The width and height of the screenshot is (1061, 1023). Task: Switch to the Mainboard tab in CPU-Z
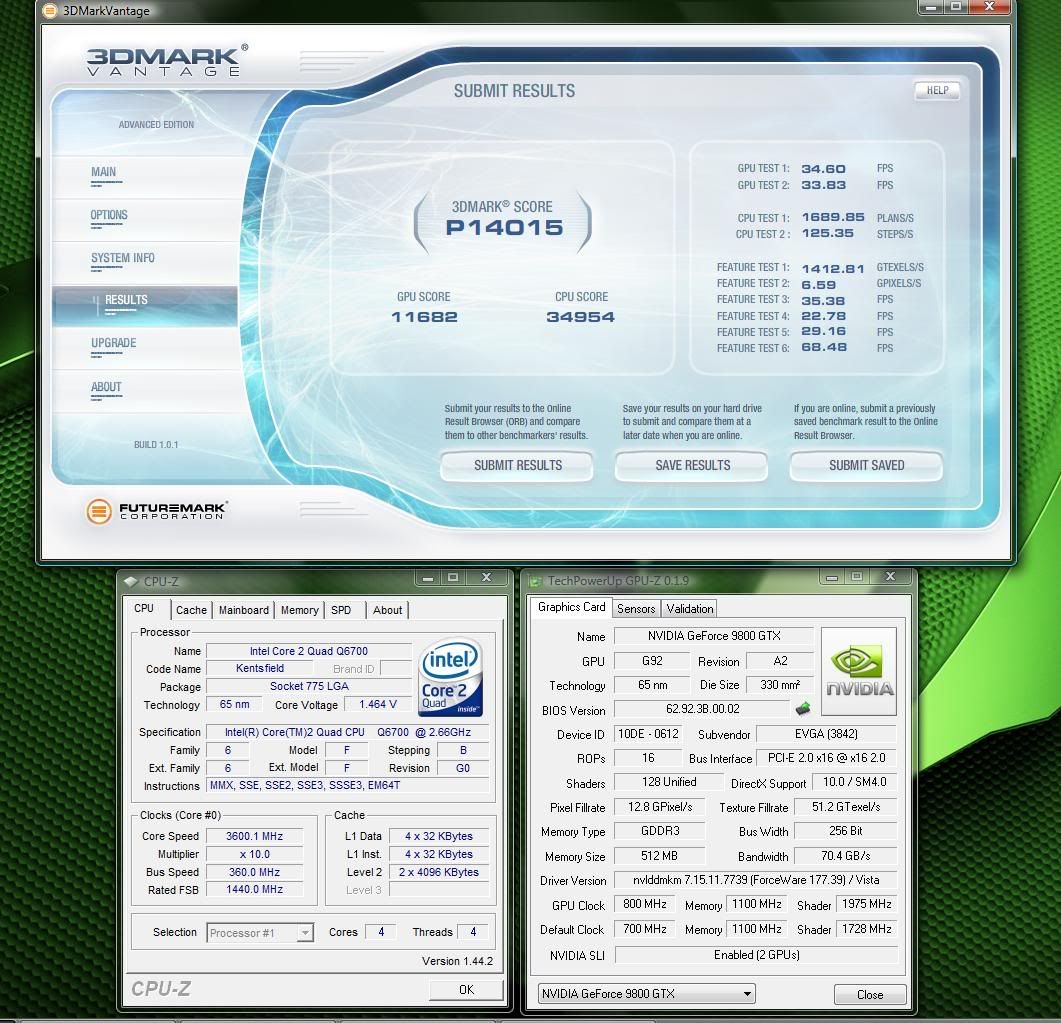[244, 610]
